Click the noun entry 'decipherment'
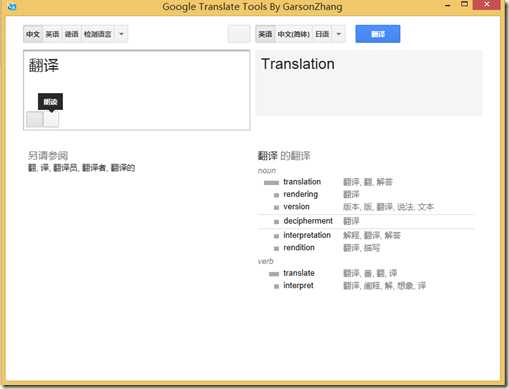This screenshot has width=509, height=389. point(308,221)
